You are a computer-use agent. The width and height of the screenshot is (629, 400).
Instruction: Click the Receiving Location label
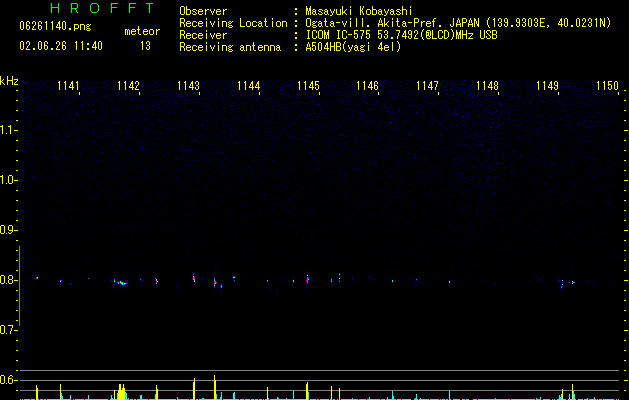(233, 23)
